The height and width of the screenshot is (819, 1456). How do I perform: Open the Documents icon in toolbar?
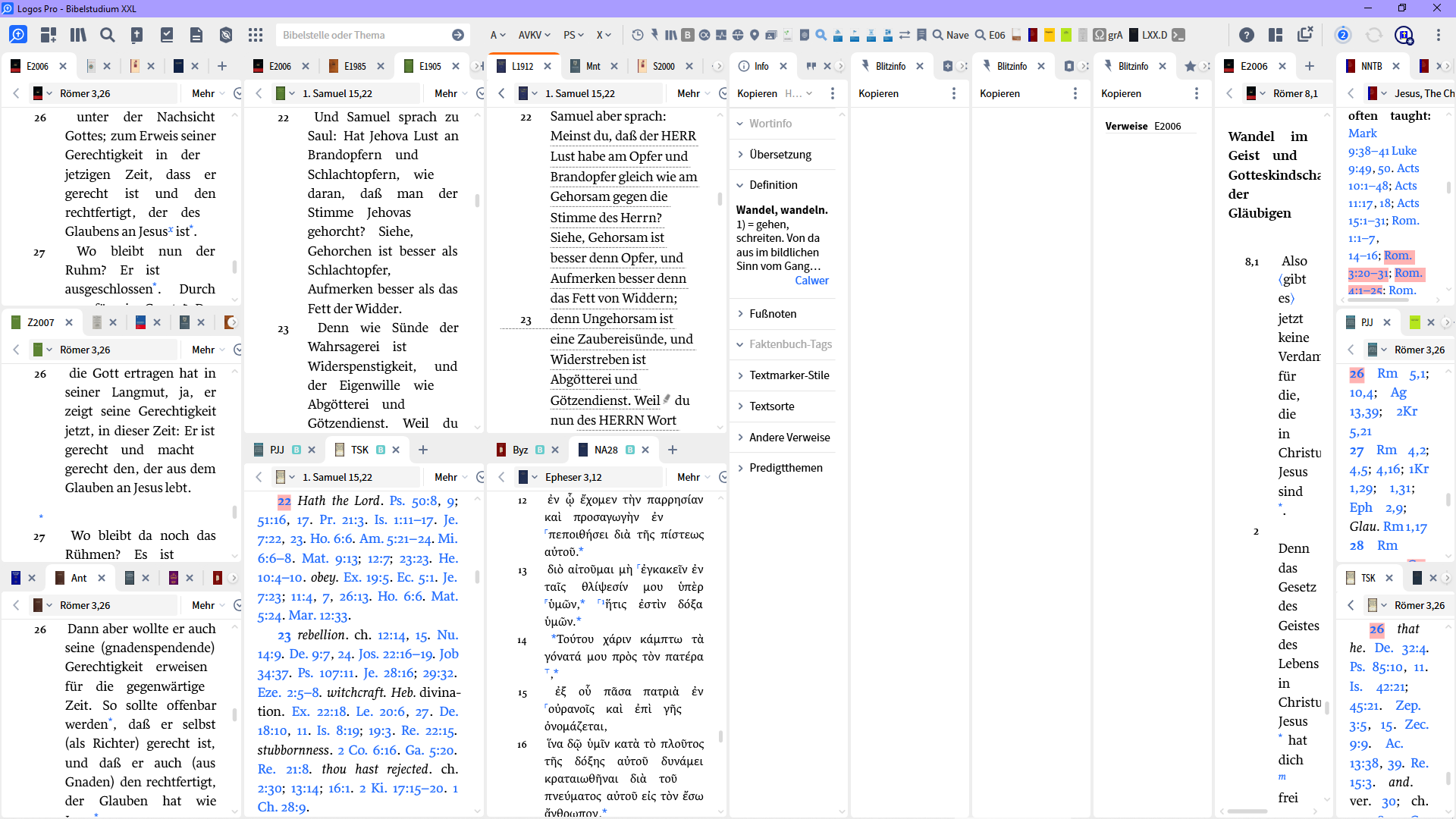[x=196, y=35]
